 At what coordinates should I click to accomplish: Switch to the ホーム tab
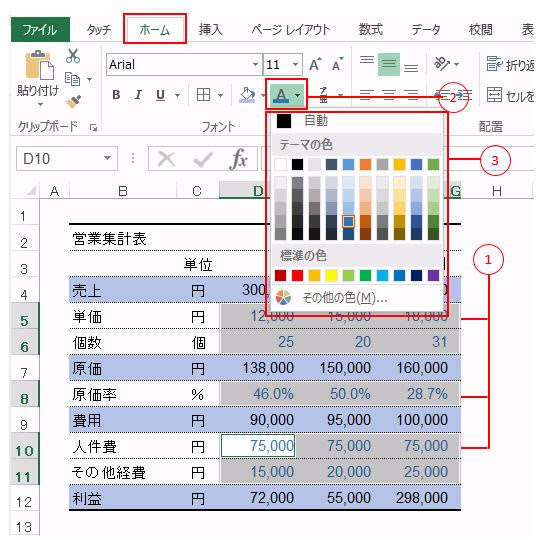click(x=155, y=30)
